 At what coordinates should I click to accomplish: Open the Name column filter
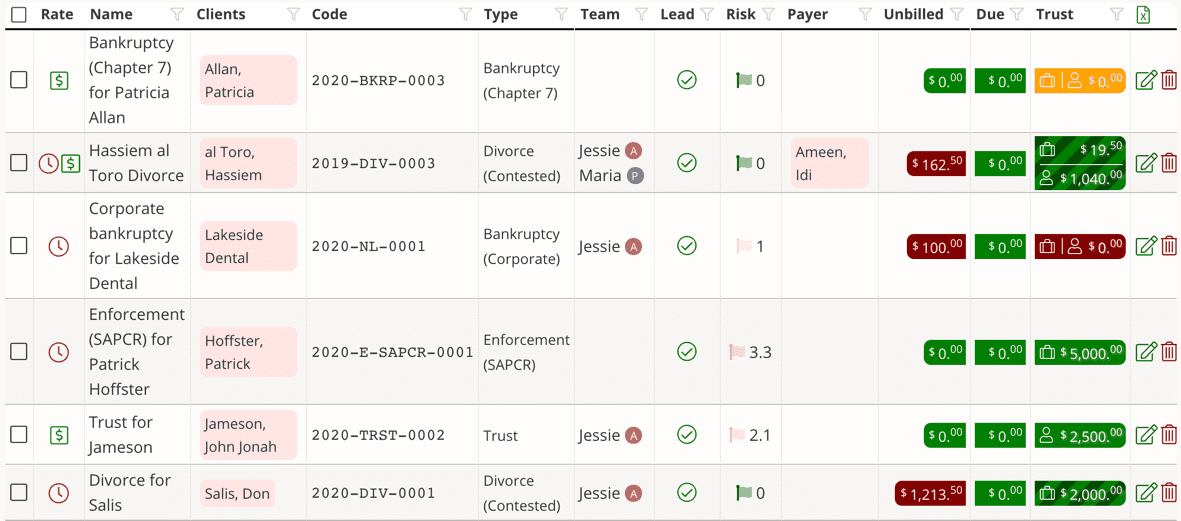[177, 15]
